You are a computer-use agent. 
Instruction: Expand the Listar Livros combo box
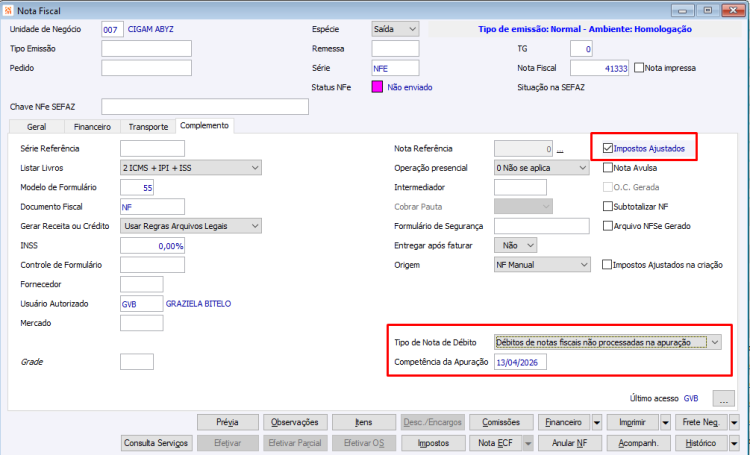191,168
